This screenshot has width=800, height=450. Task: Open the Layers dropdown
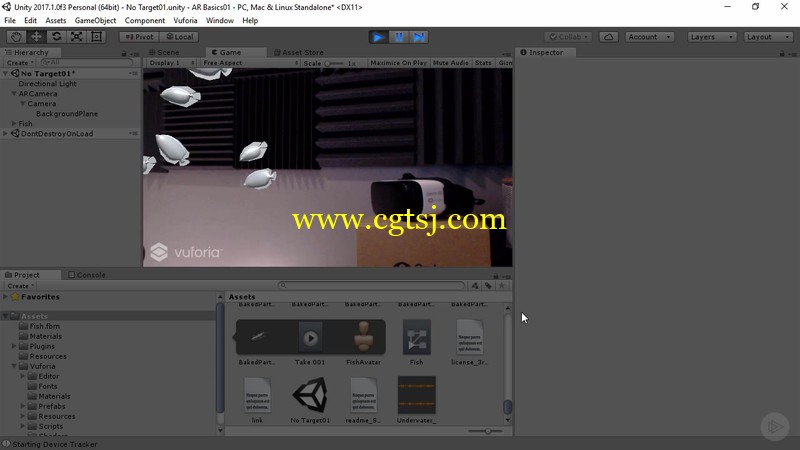pyautogui.click(x=711, y=37)
